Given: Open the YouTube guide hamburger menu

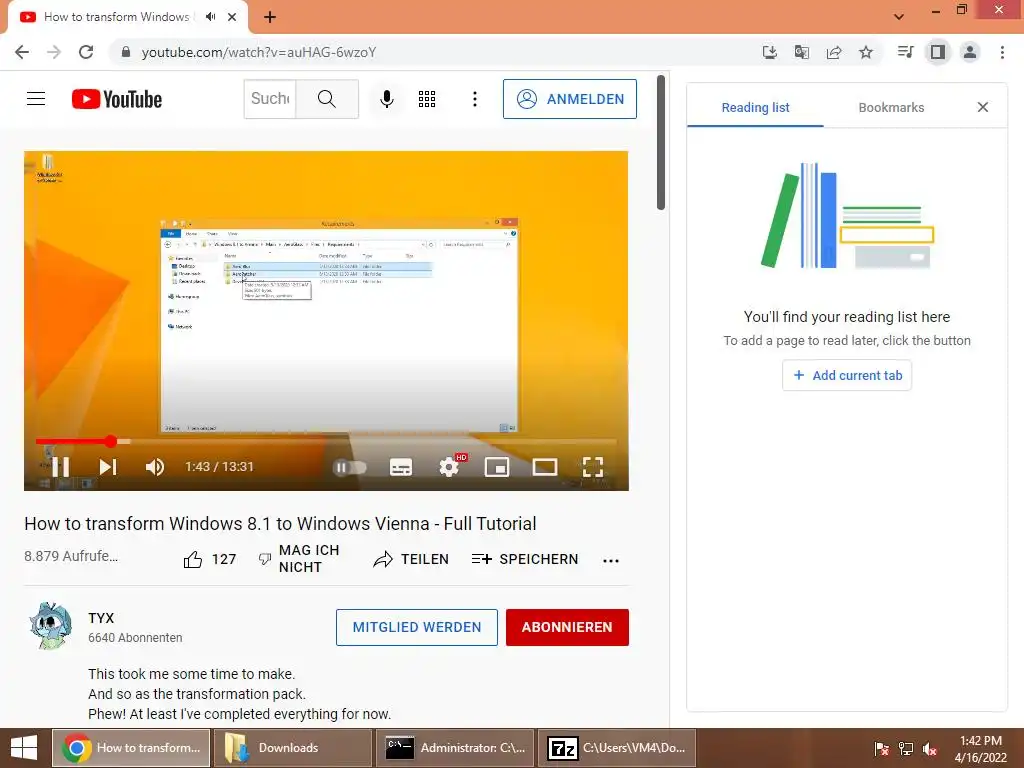Looking at the screenshot, I should [36, 99].
